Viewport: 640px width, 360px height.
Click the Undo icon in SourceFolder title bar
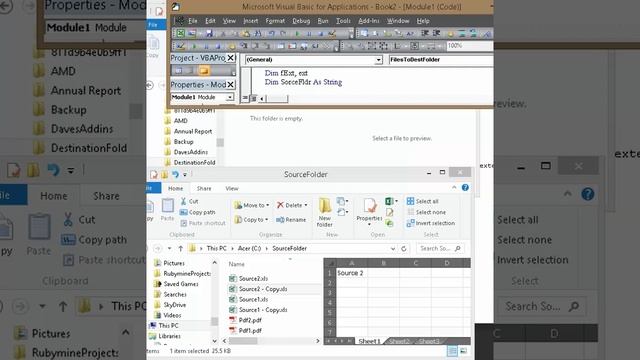[x=175, y=175]
